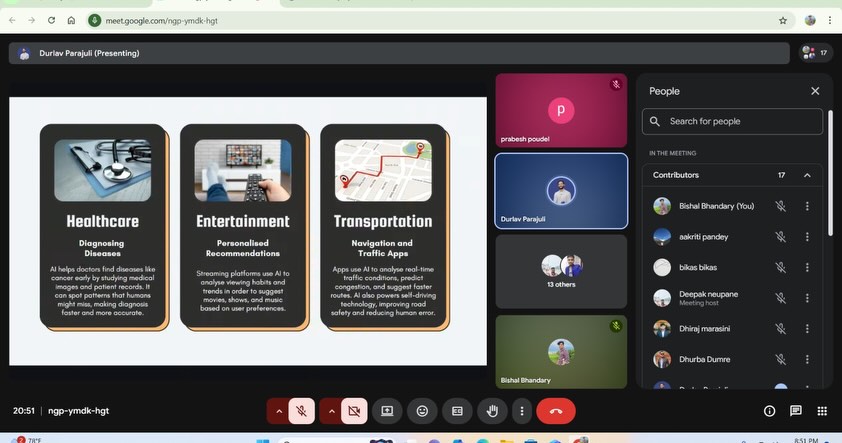The image size is (842, 443).
Task: Click the participant count 17 badge
Action: 816,53
